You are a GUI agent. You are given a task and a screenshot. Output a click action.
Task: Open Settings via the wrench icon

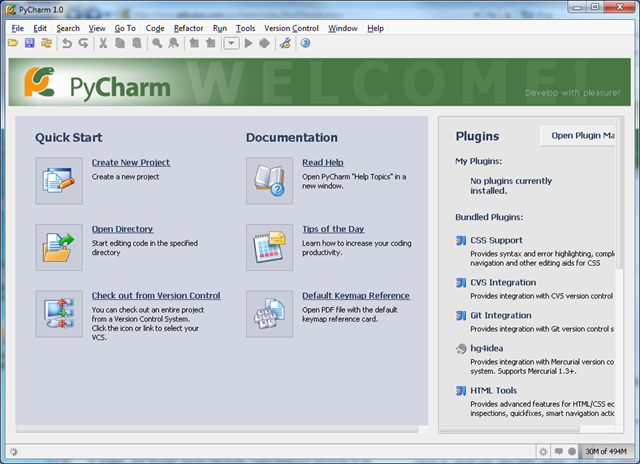point(285,43)
